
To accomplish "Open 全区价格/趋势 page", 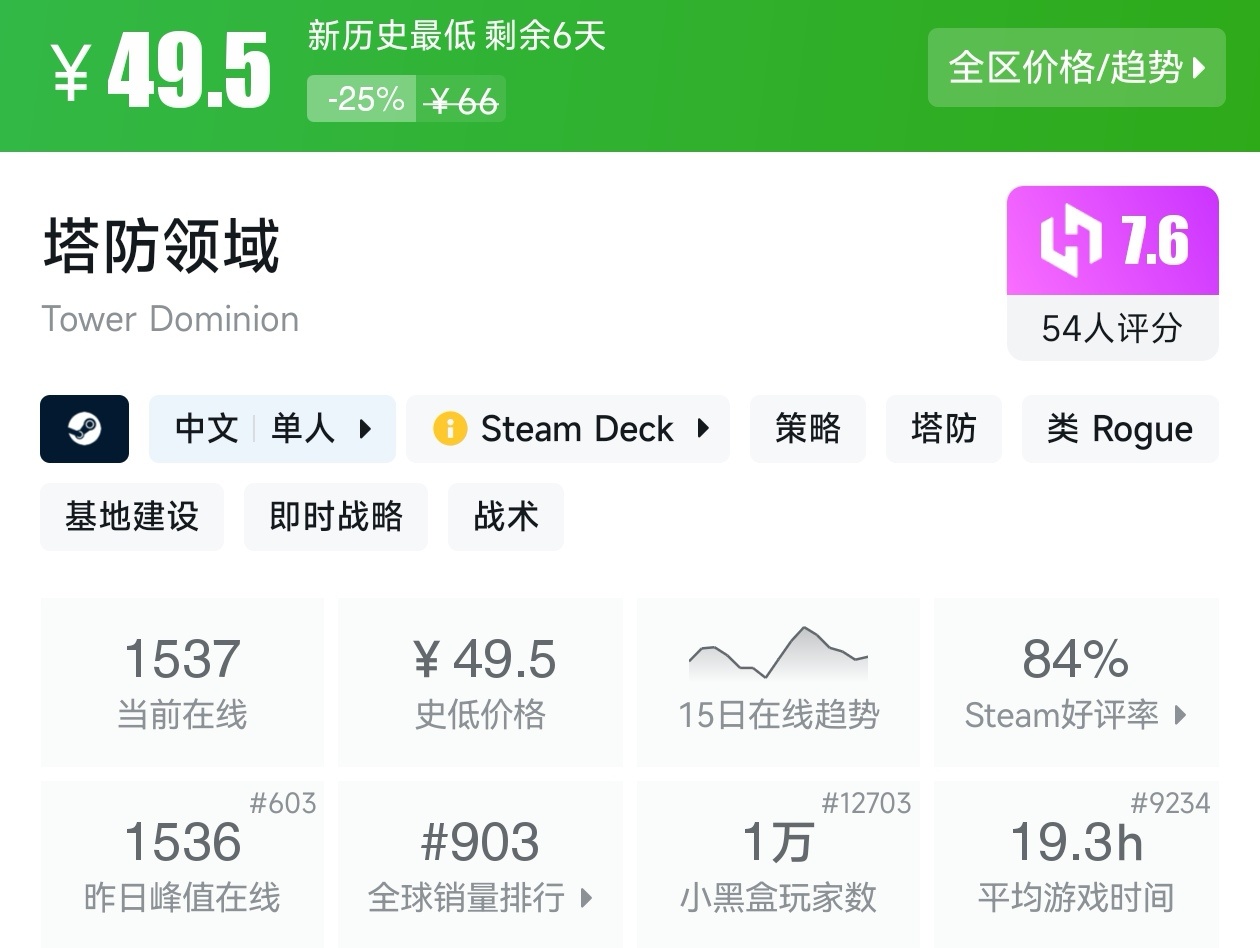I will tap(1077, 68).
